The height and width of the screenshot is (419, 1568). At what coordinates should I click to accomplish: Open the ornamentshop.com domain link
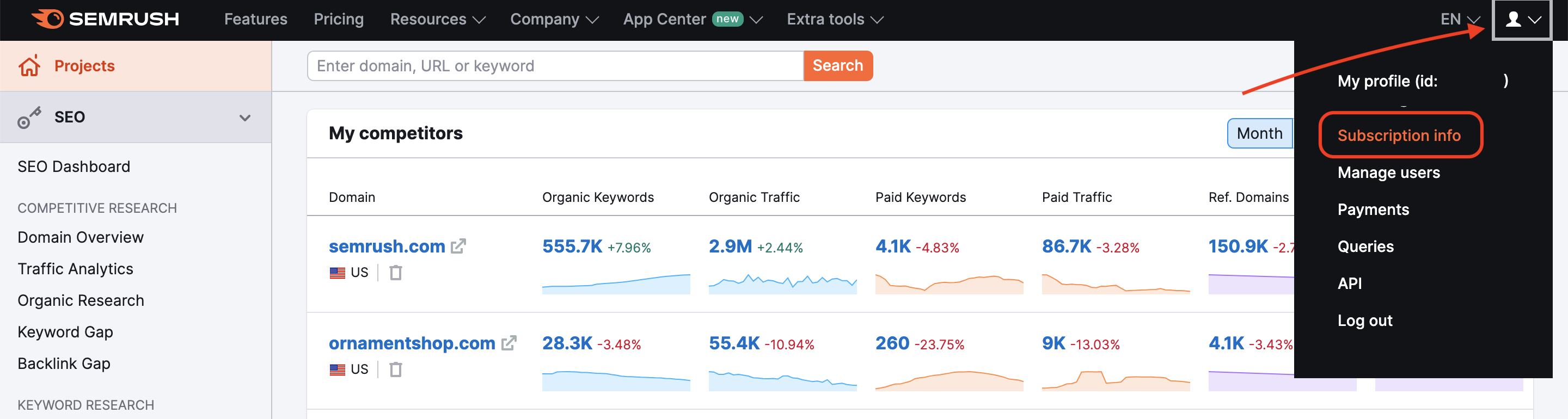pyautogui.click(x=412, y=343)
